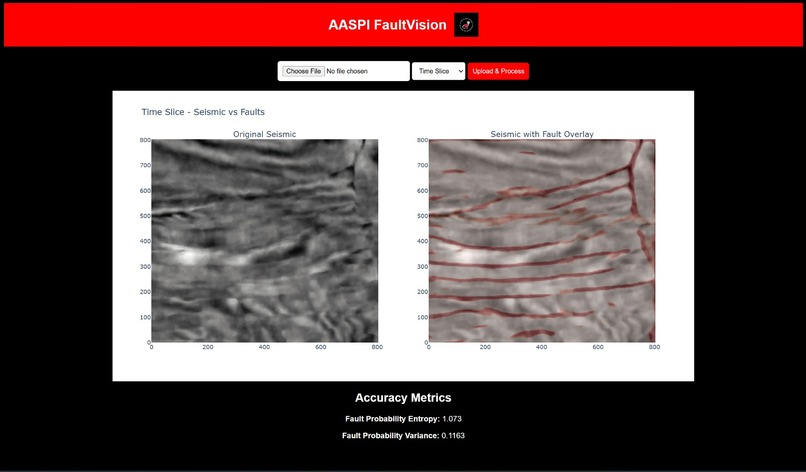The width and height of the screenshot is (806, 472).
Task: Click the AASPI FaultVision title
Action: pos(387,25)
